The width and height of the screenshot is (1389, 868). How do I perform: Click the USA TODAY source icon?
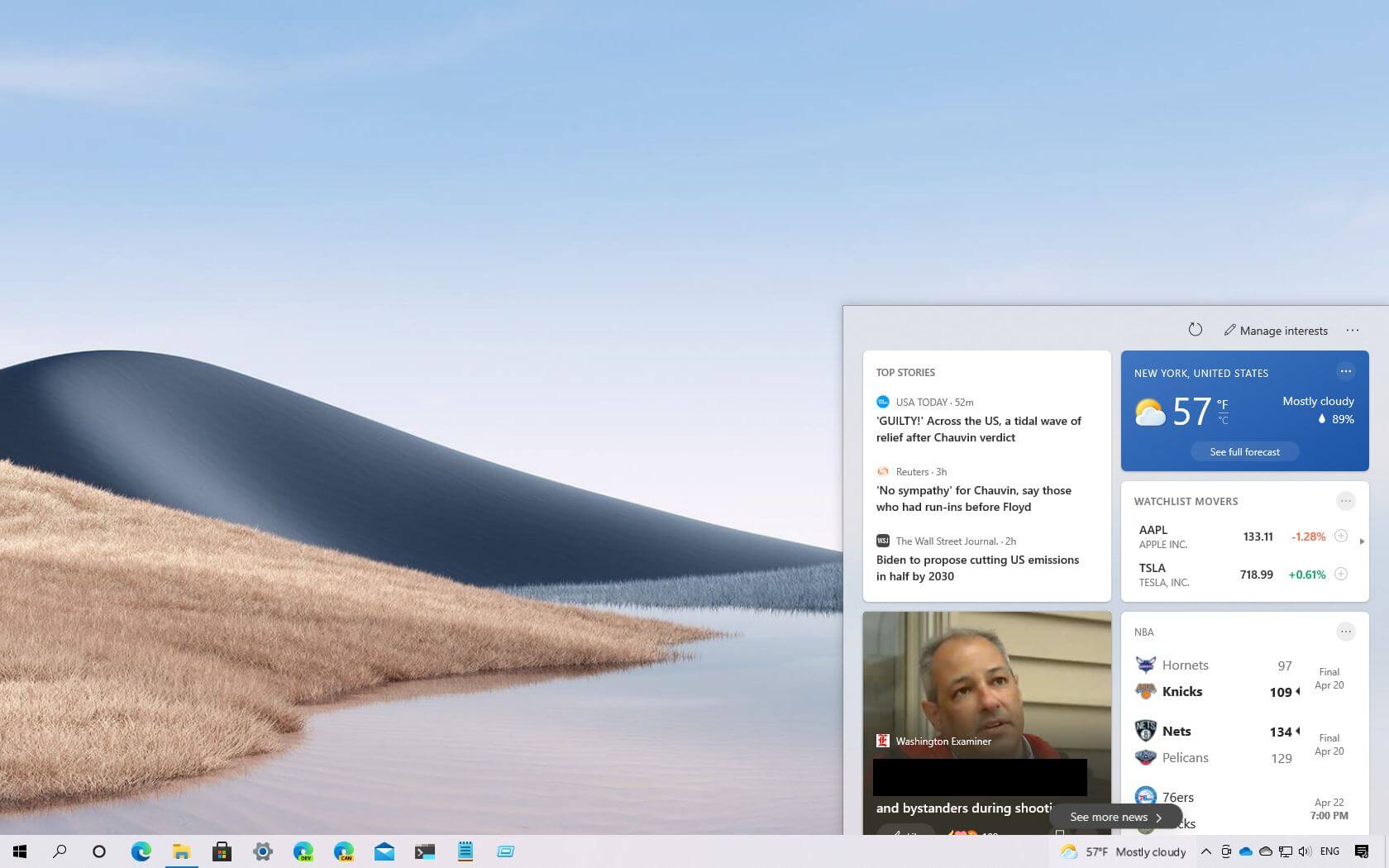(882, 402)
